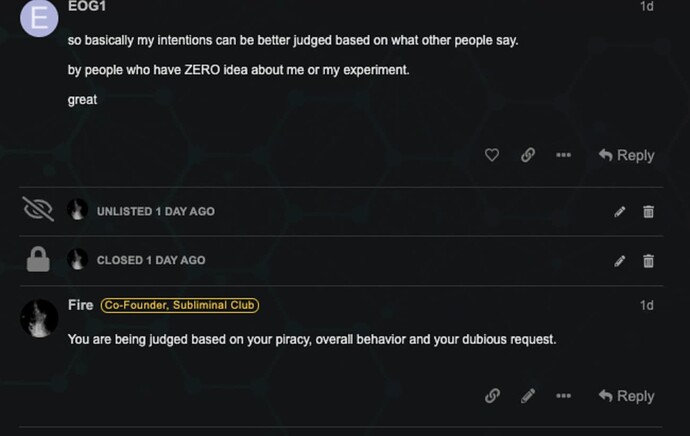This screenshot has height=436, width=690.
Task: Click the Co-Founder, Subliminal Club badge
Action: click(x=180, y=305)
